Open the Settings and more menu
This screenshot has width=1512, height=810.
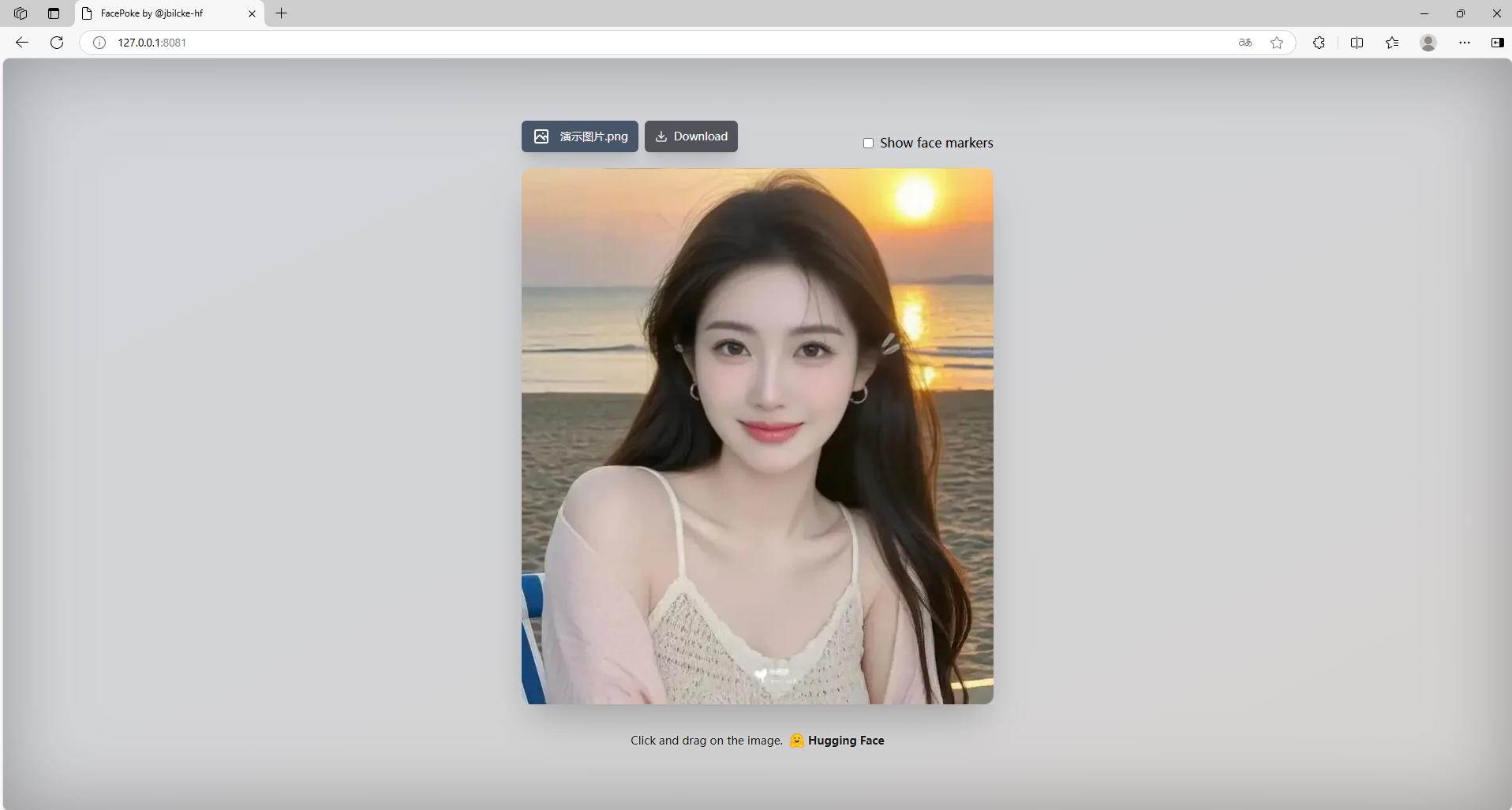[x=1465, y=43]
